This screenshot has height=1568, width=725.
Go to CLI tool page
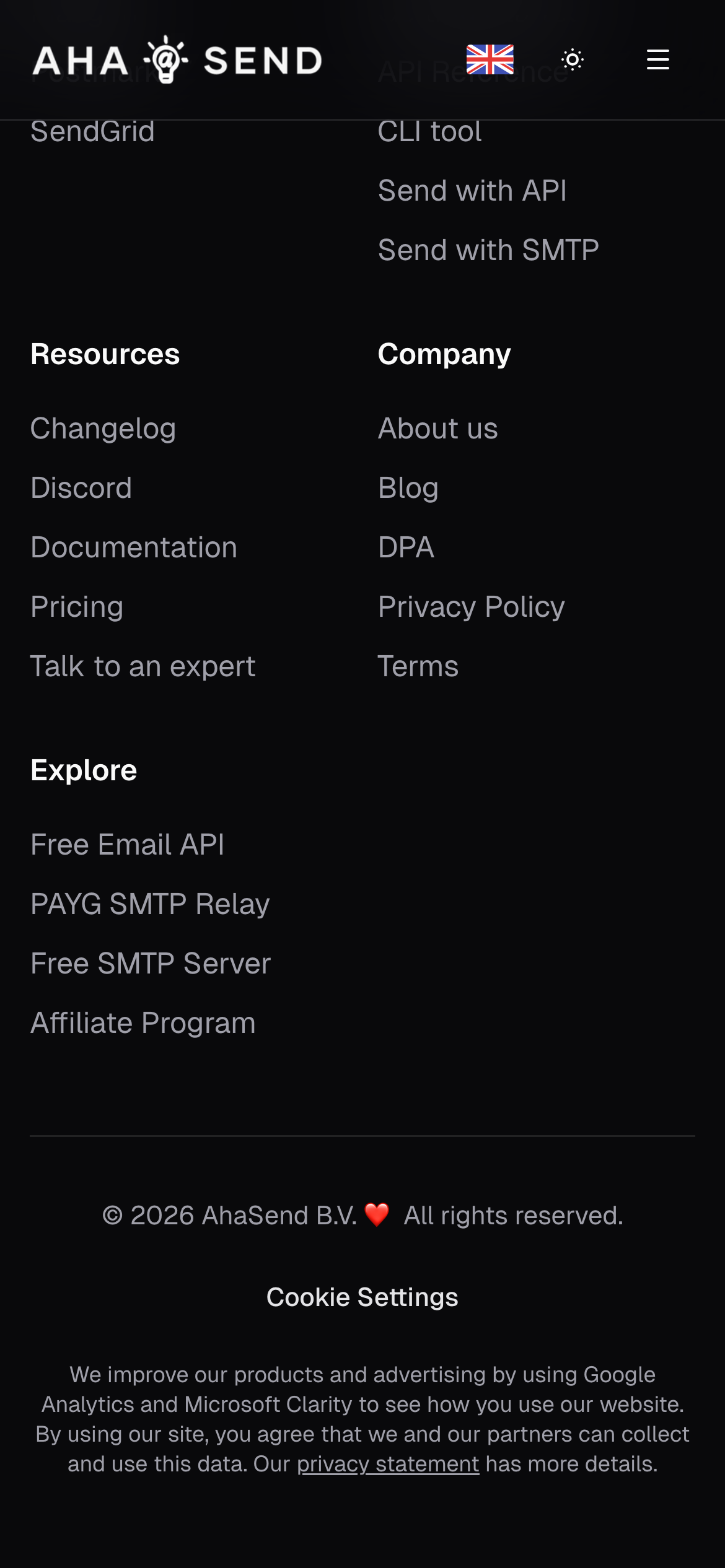(x=429, y=132)
